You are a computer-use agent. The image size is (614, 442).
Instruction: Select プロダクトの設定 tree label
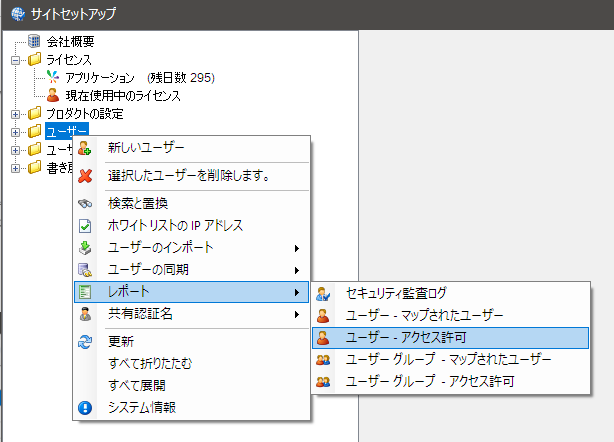(85, 114)
